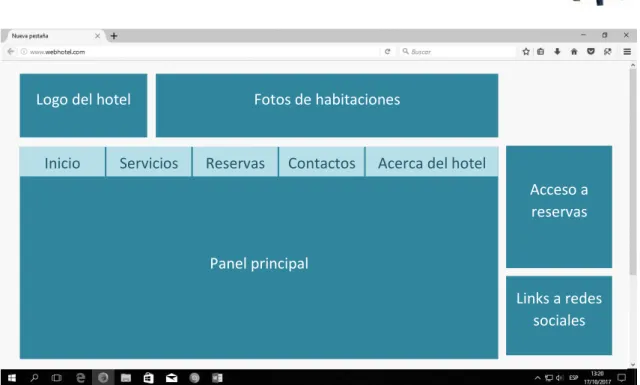The width and height of the screenshot is (640, 385).
Task: Open the Action Center notification icon
Action: [x=622, y=378]
